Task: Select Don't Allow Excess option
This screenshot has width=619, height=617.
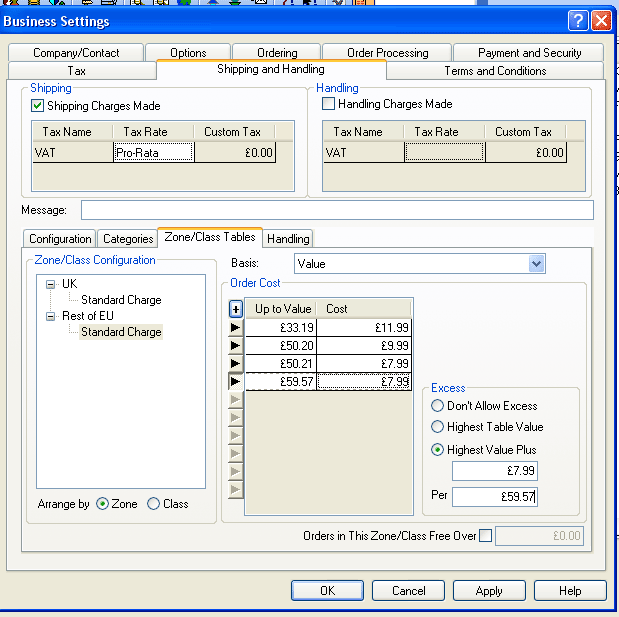Action: pos(438,406)
